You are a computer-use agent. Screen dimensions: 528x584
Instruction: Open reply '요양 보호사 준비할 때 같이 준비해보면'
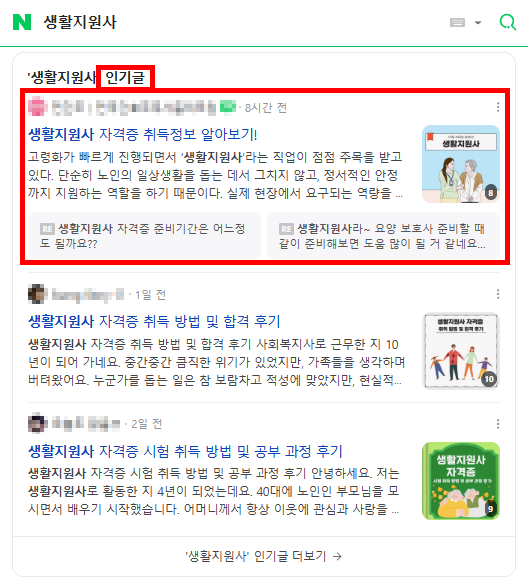click(384, 236)
